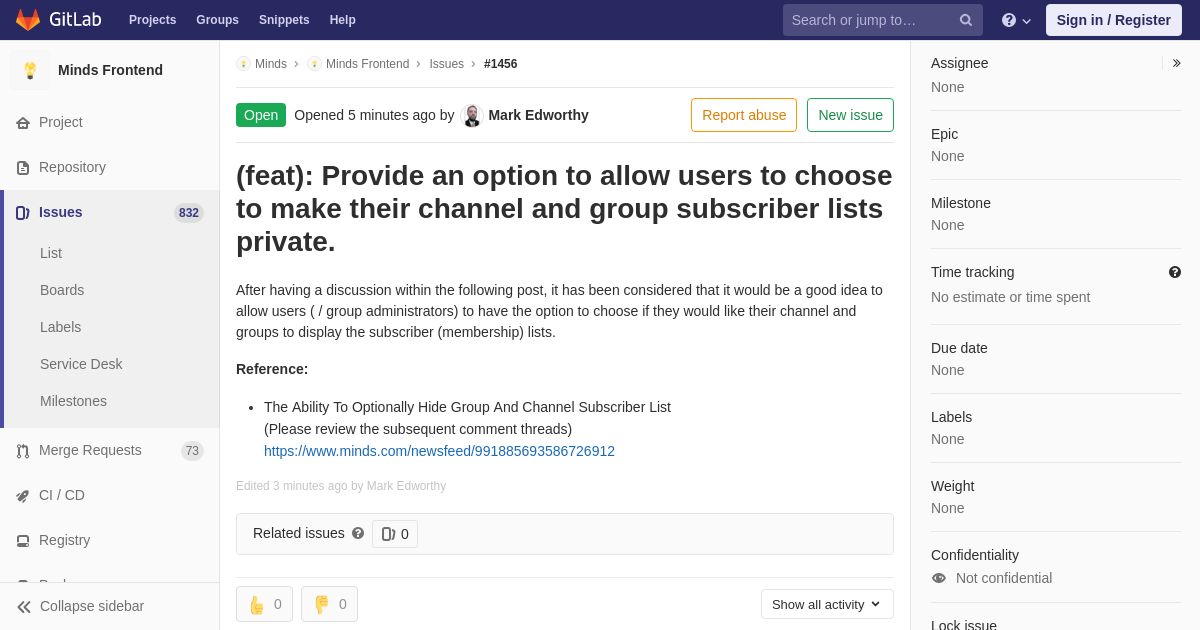Click the search magnifier icon

(966, 20)
